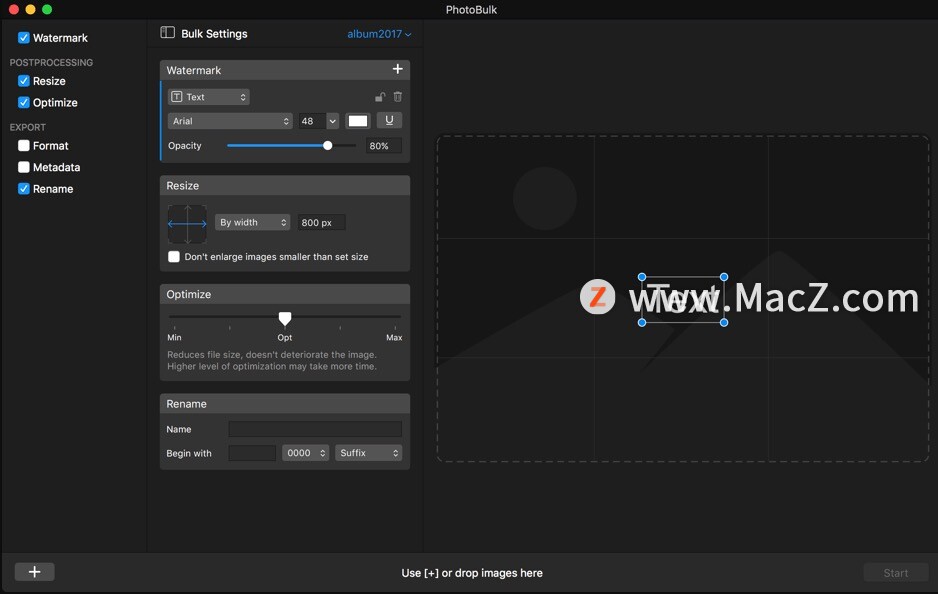Open the Arial font dropdown
The width and height of the screenshot is (938, 594).
coord(230,121)
